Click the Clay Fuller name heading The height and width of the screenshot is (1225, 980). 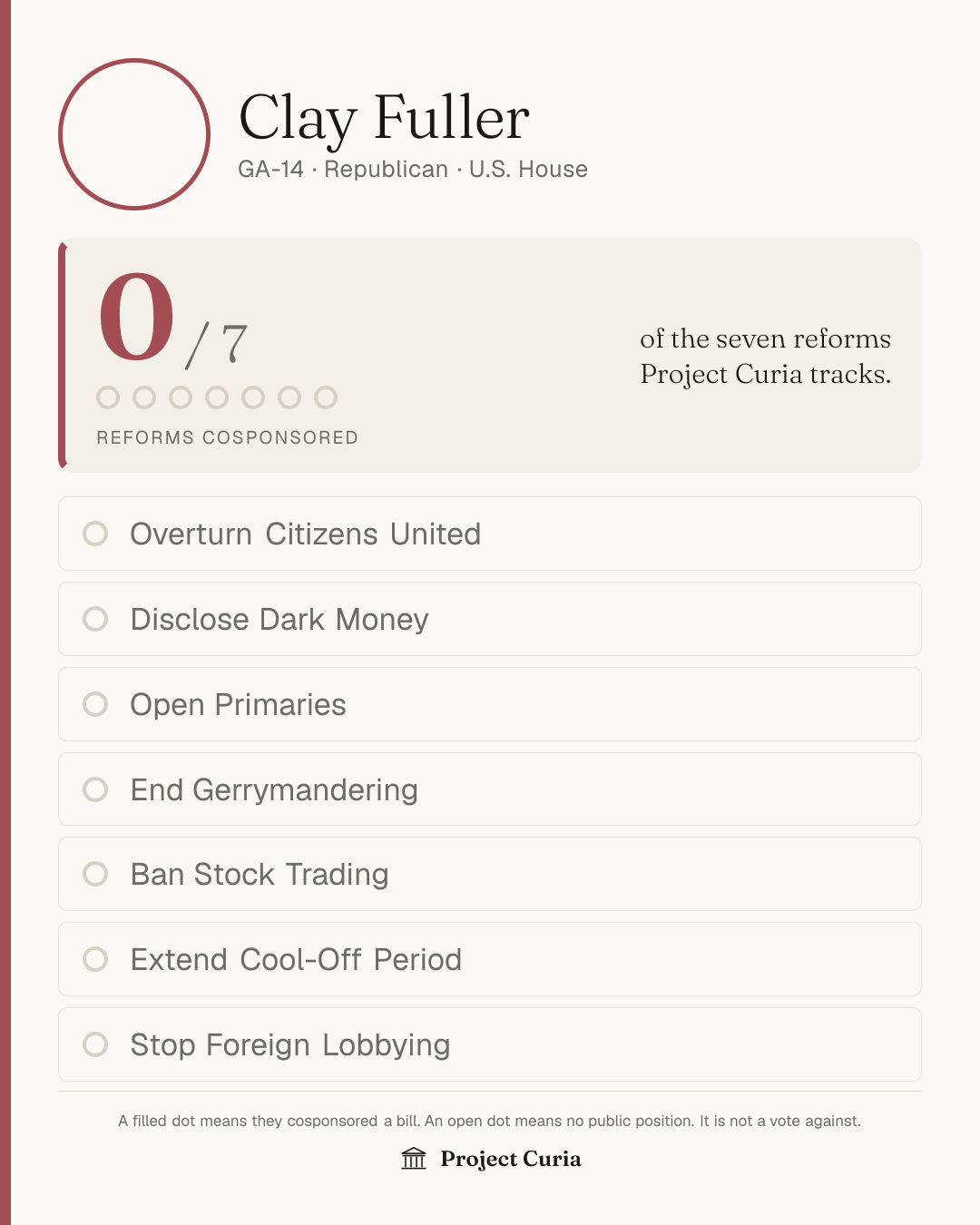(384, 118)
